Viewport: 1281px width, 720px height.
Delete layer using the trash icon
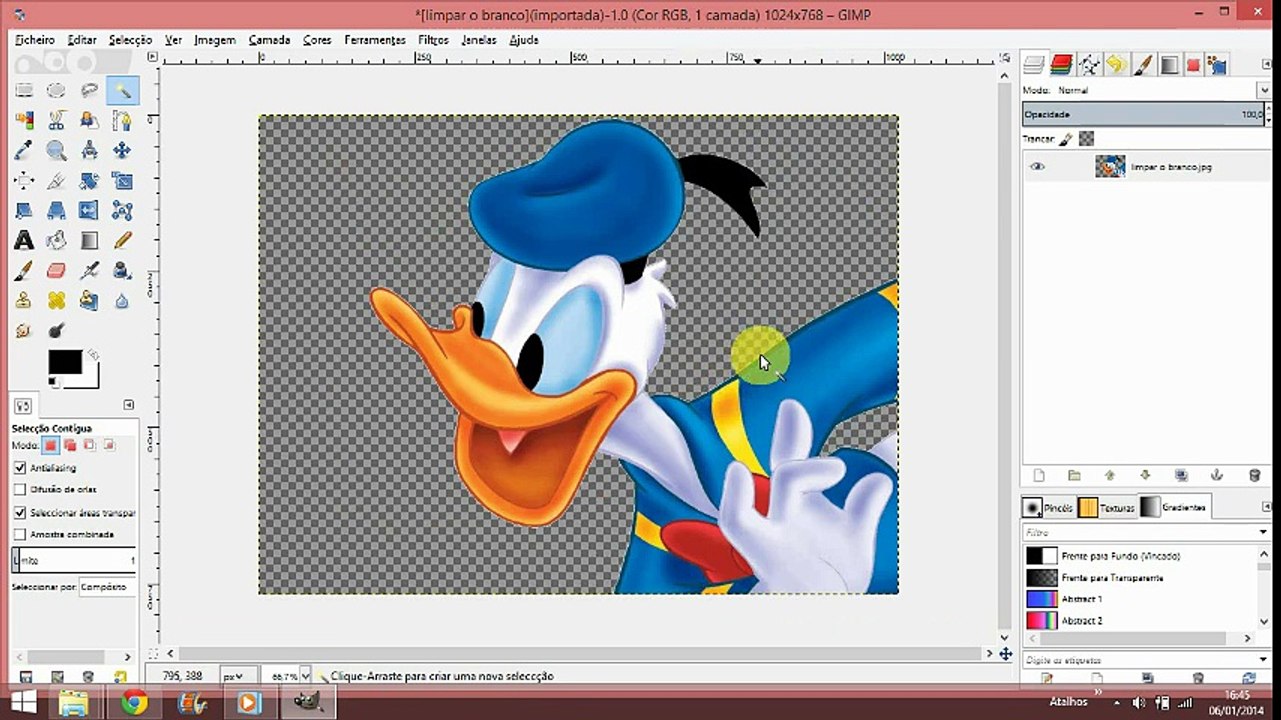coord(1255,476)
